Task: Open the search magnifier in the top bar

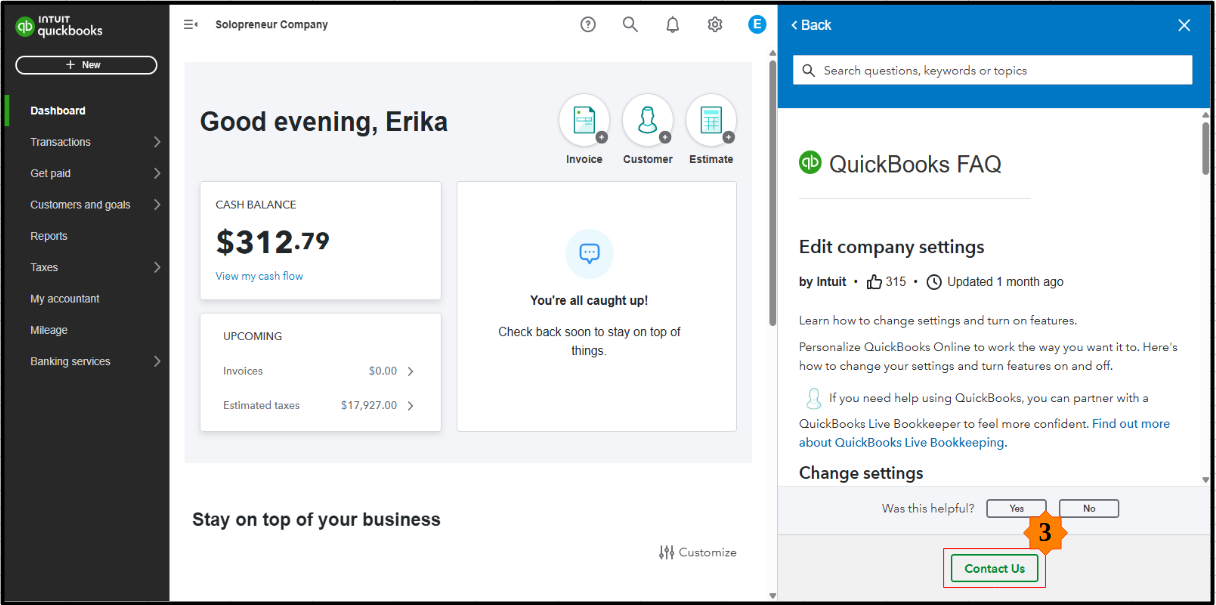Action: pyautogui.click(x=630, y=24)
